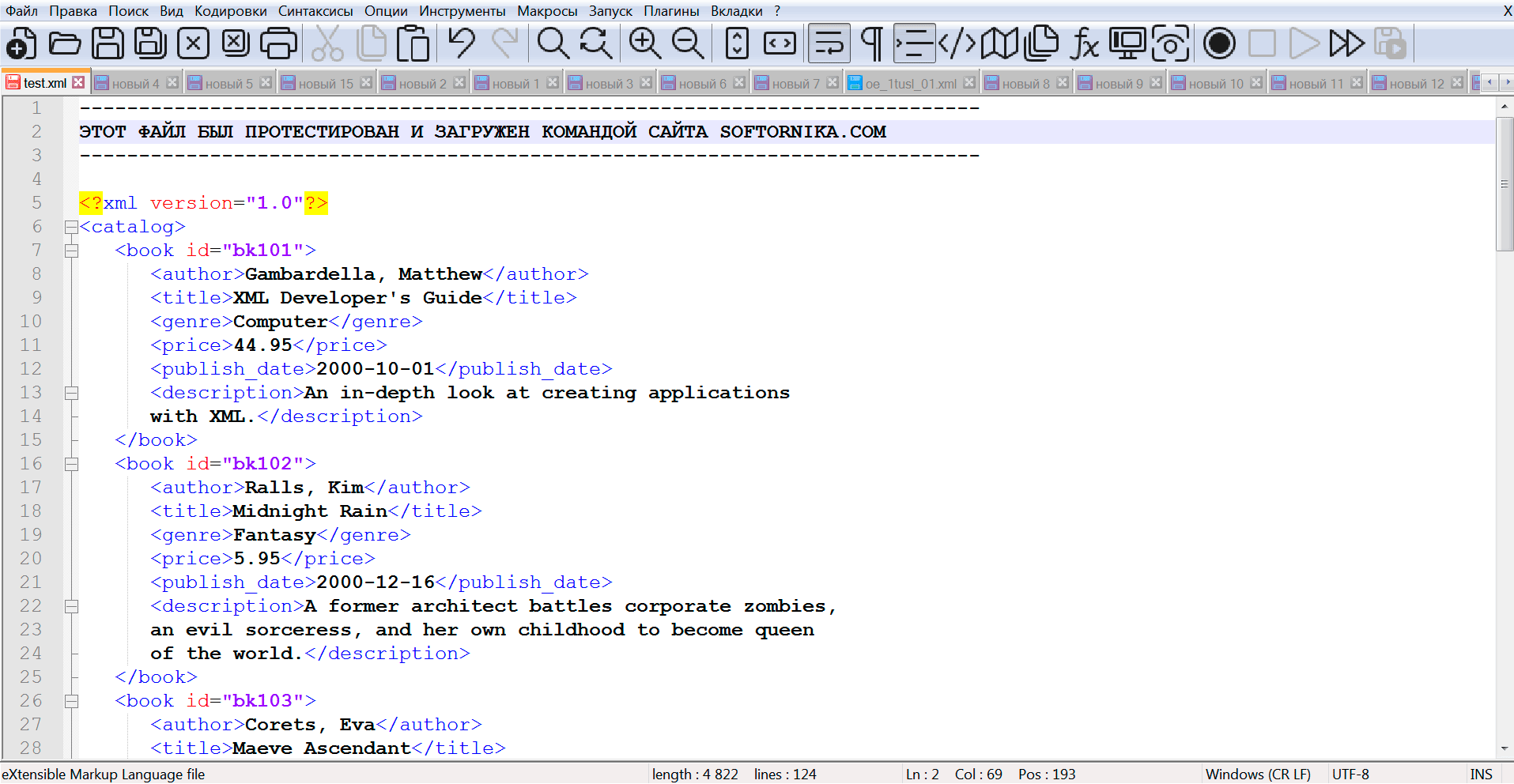The height and width of the screenshot is (784, 1514).
Task: Toggle word wrap in the toolbar
Action: (829, 43)
